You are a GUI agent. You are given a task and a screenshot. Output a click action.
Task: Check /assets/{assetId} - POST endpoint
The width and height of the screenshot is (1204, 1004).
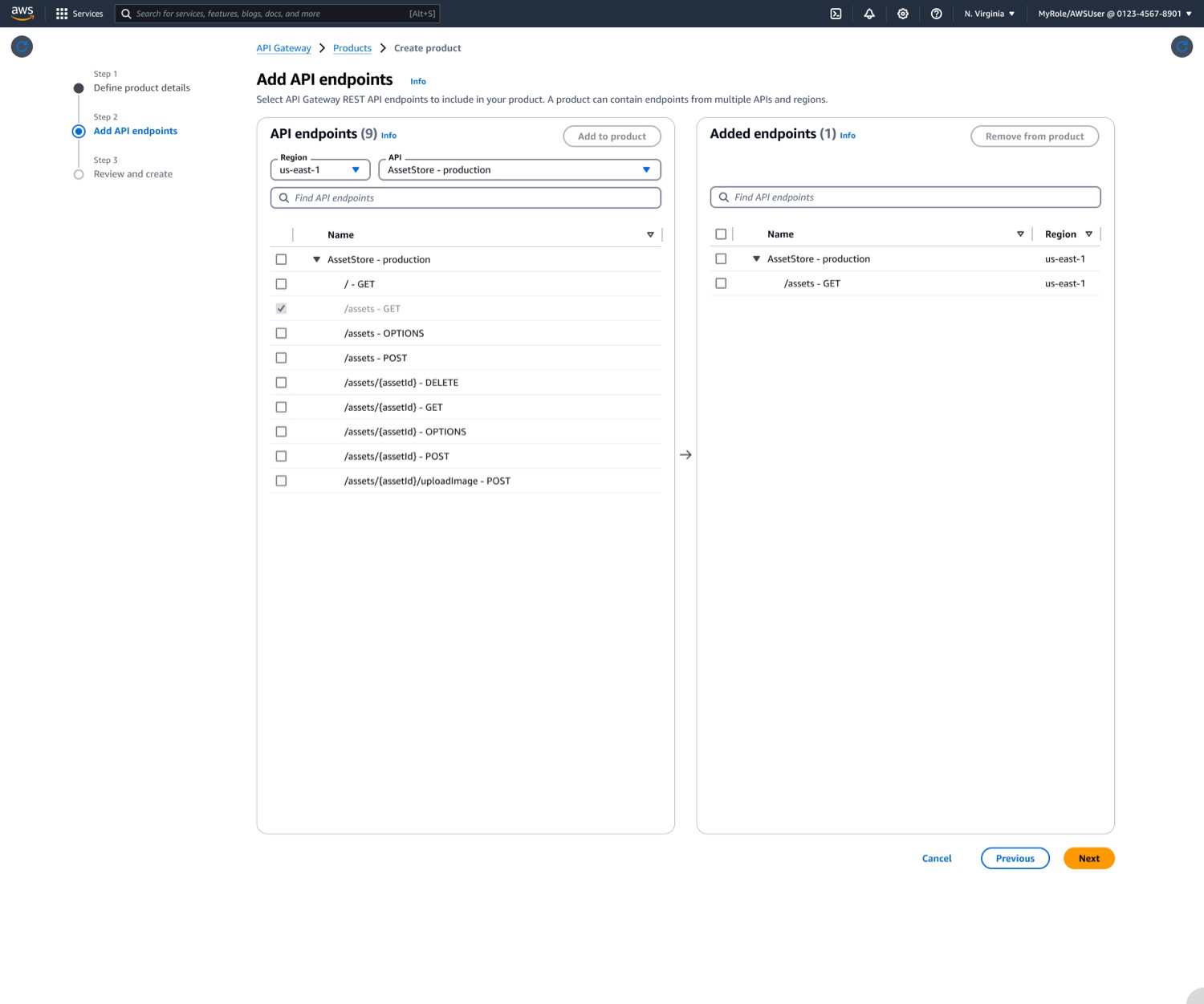(x=281, y=456)
